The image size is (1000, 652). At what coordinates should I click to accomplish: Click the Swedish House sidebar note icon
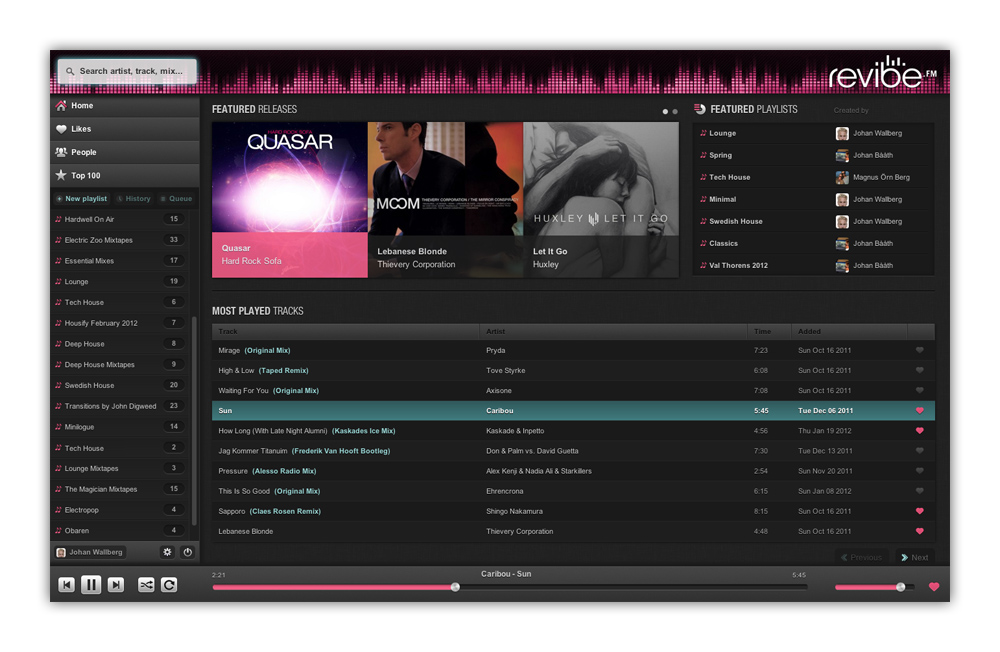(x=58, y=385)
